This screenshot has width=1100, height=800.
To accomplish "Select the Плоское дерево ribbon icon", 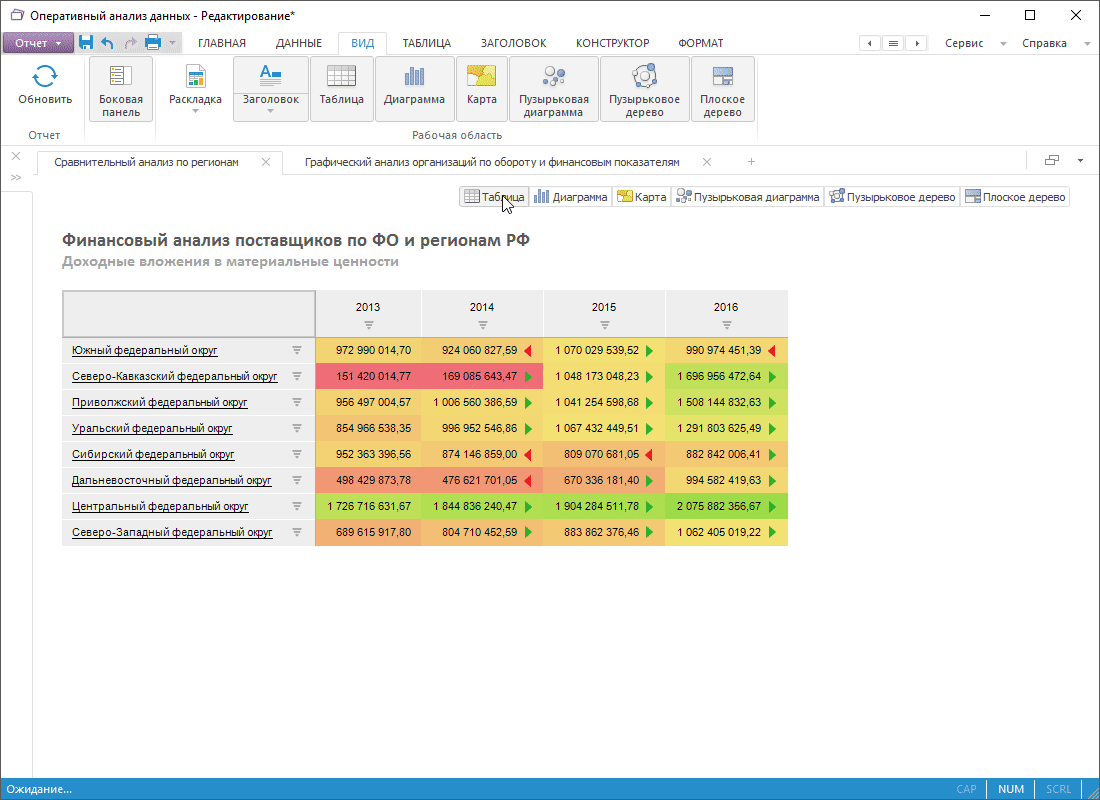I will click(722, 76).
